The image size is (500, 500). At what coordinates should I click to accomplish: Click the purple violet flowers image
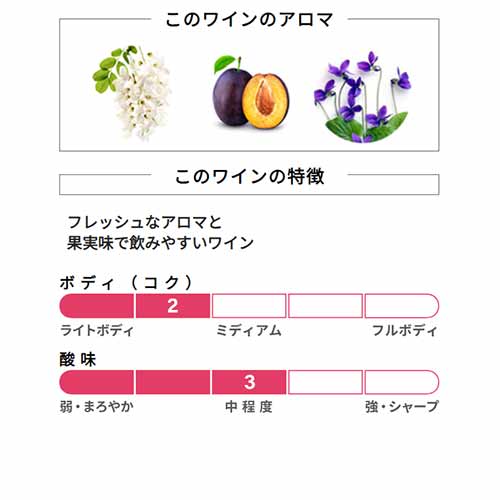coord(363,97)
